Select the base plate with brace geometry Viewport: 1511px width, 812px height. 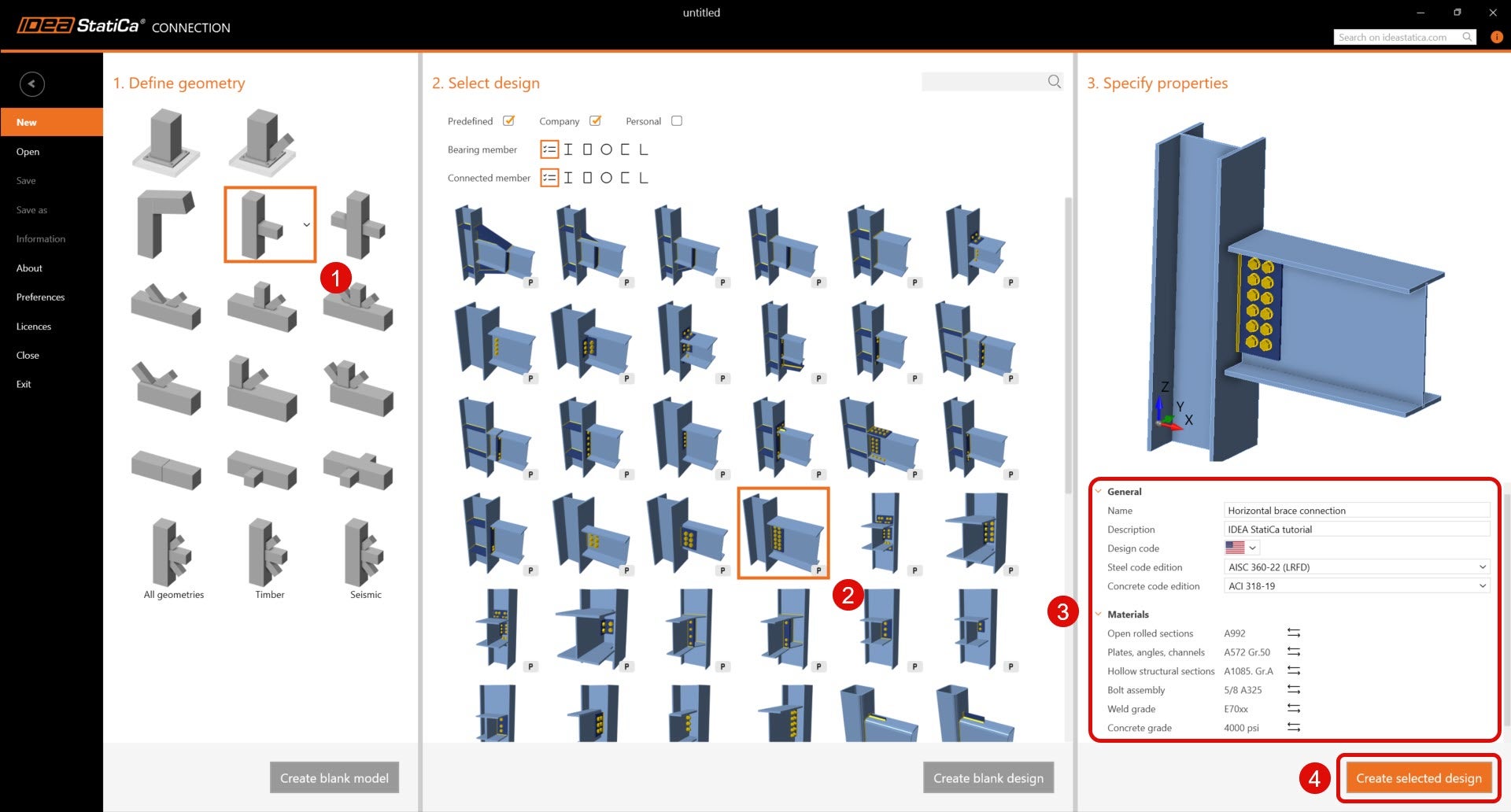[x=263, y=142]
